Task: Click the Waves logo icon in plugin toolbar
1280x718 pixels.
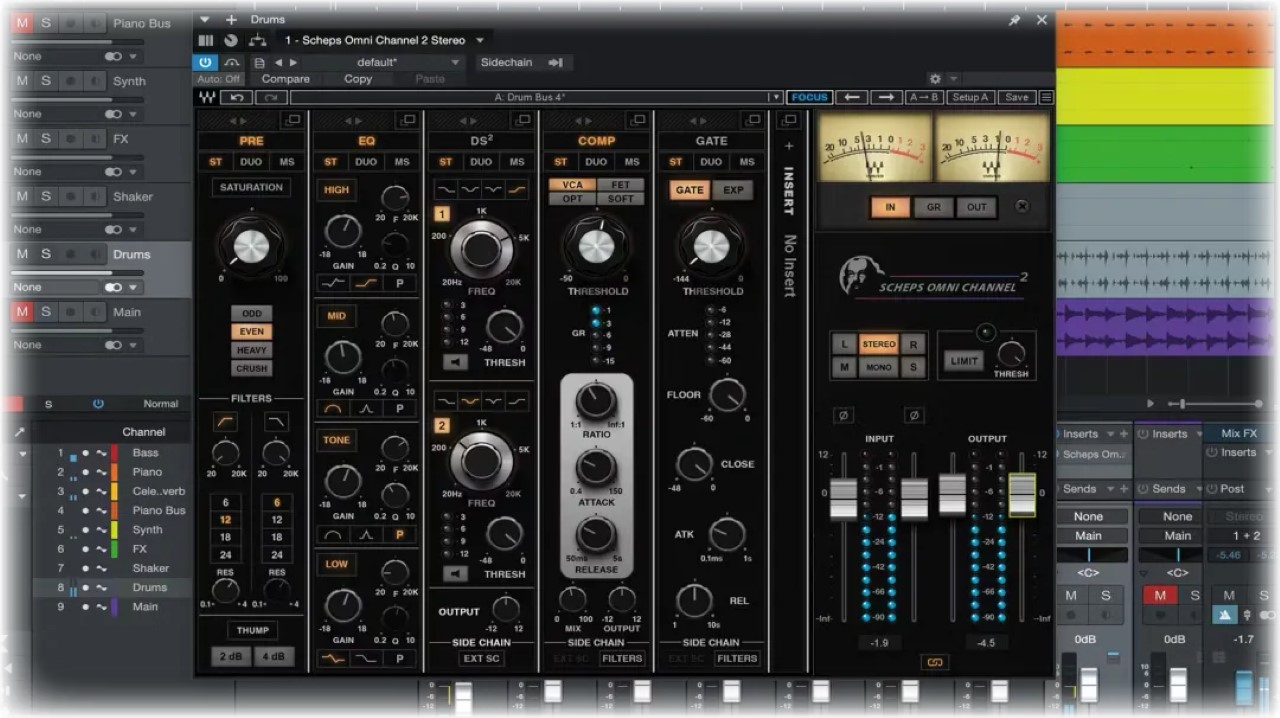Action: (206, 97)
